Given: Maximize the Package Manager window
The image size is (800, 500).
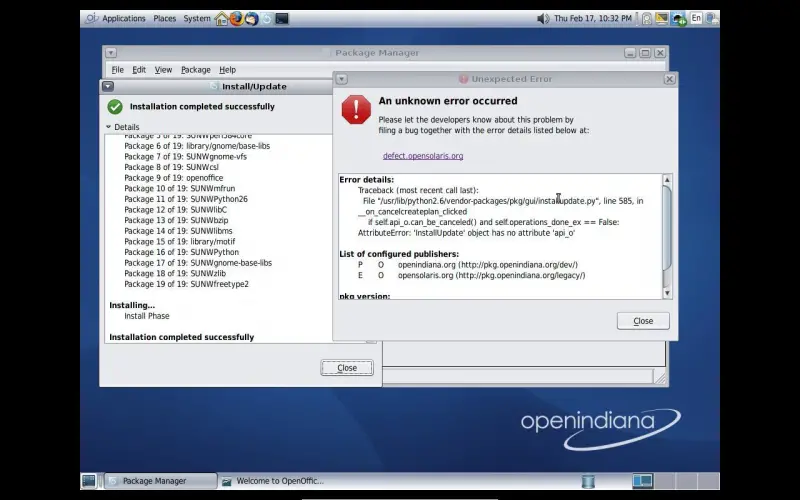Looking at the screenshot, I should click(645, 53).
